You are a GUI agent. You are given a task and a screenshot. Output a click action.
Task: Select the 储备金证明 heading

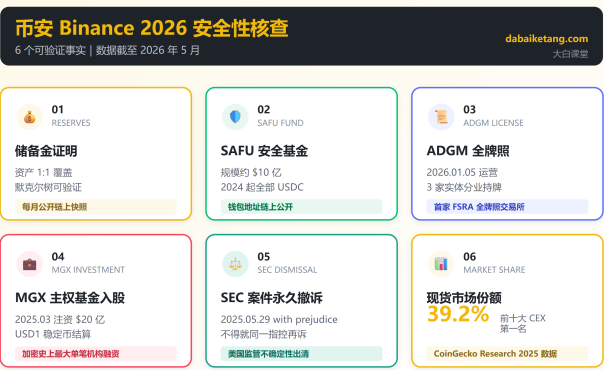46,151
